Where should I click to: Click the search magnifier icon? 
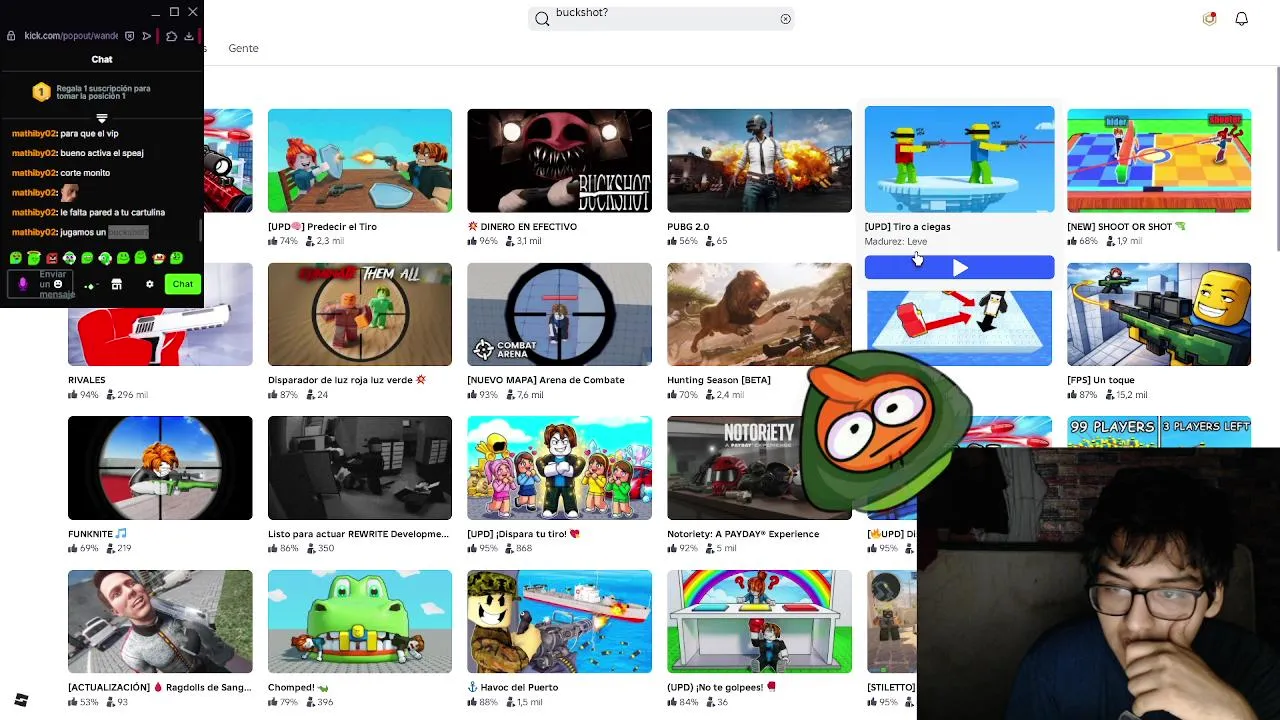point(542,19)
